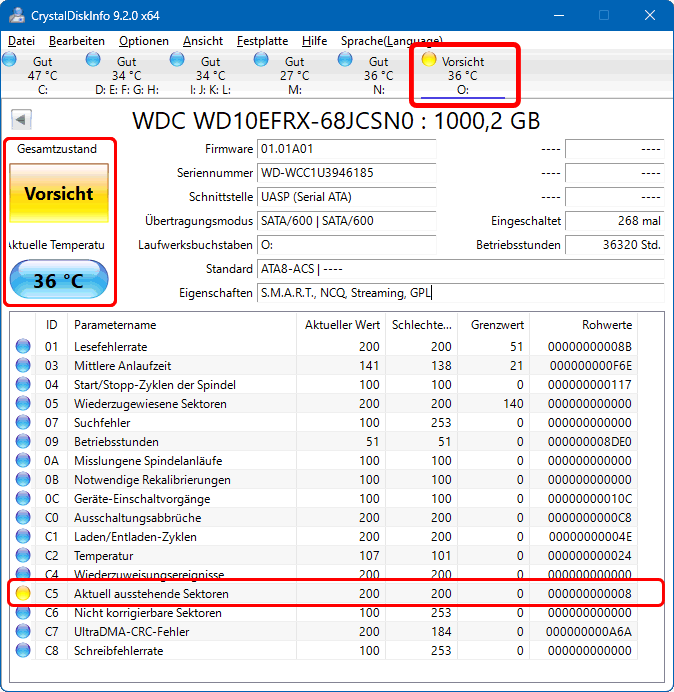Open the Optionen menu
Image resolution: width=674 pixels, height=692 pixels.
[143, 41]
